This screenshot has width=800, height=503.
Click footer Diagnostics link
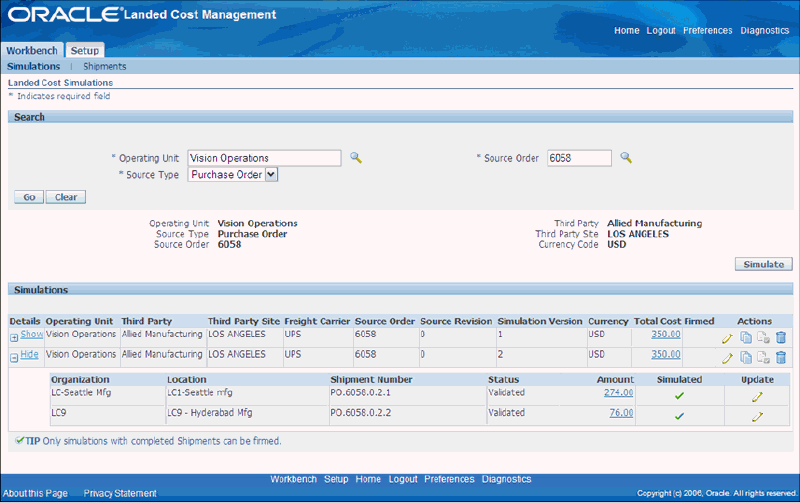click(506, 479)
